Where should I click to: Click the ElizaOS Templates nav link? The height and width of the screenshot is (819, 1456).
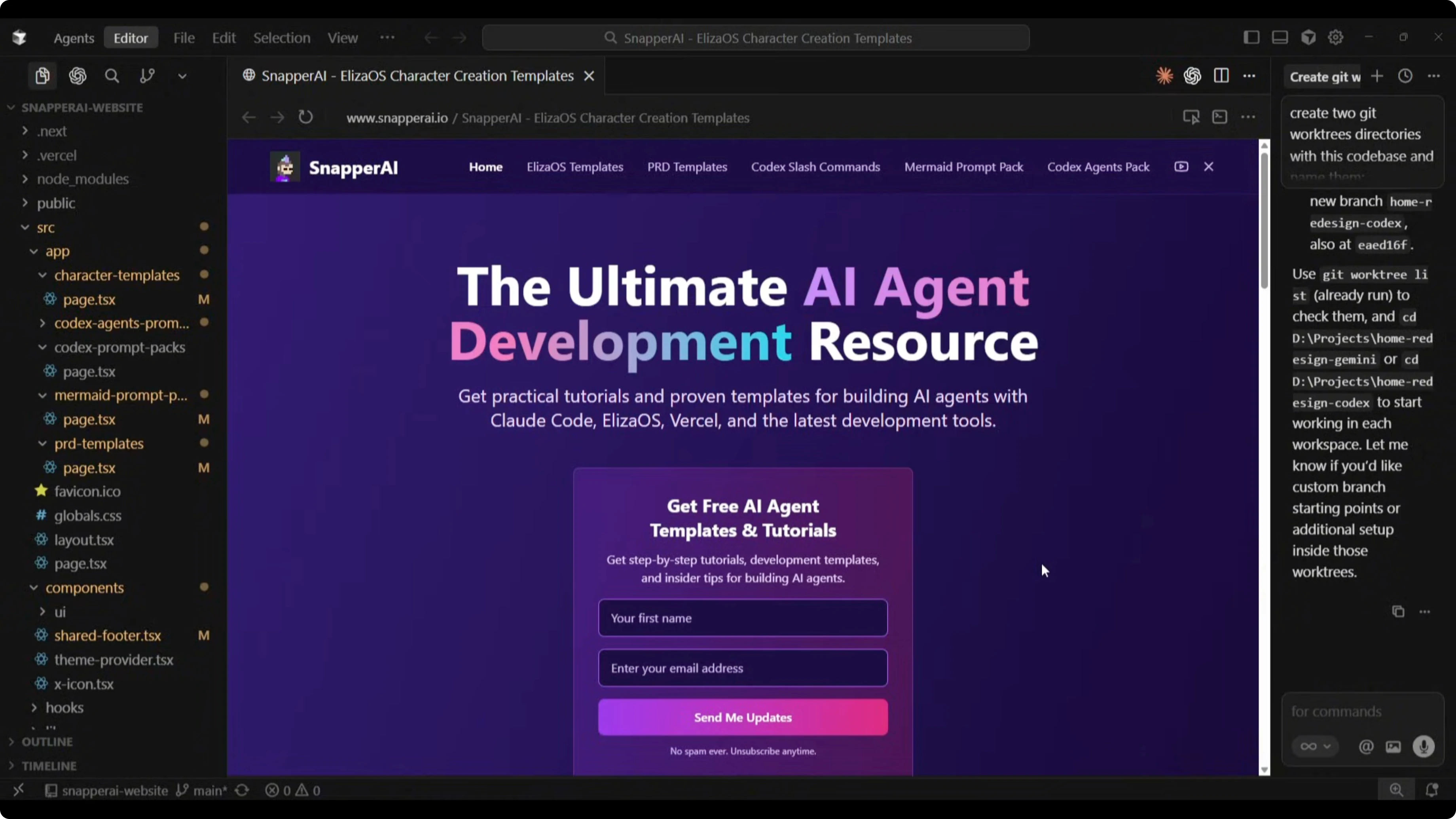tap(574, 167)
